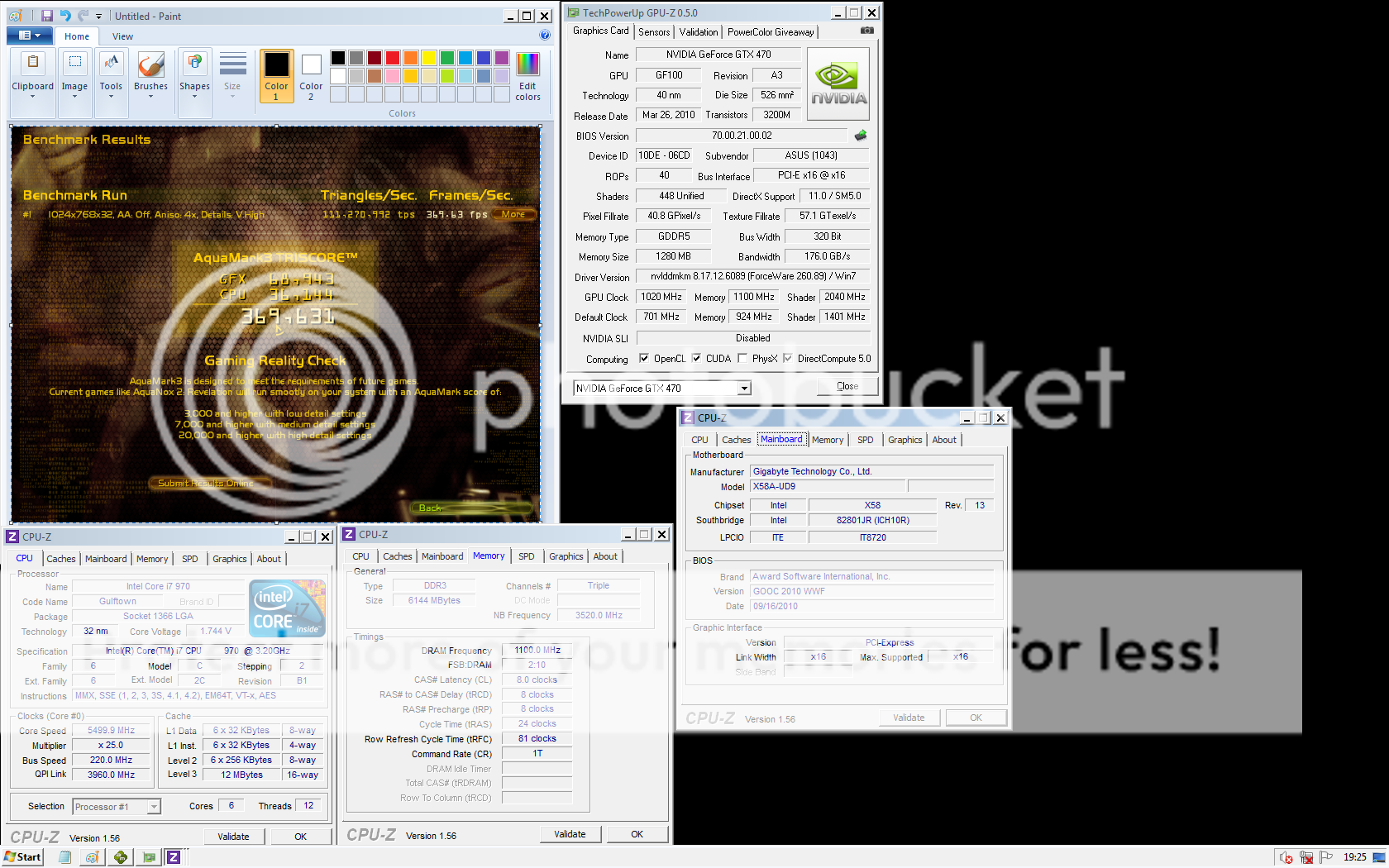The height and width of the screenshot is (868, 1389).
Task: Click the Save icon in Paint's title bar
Action: [x=47, y=16]
